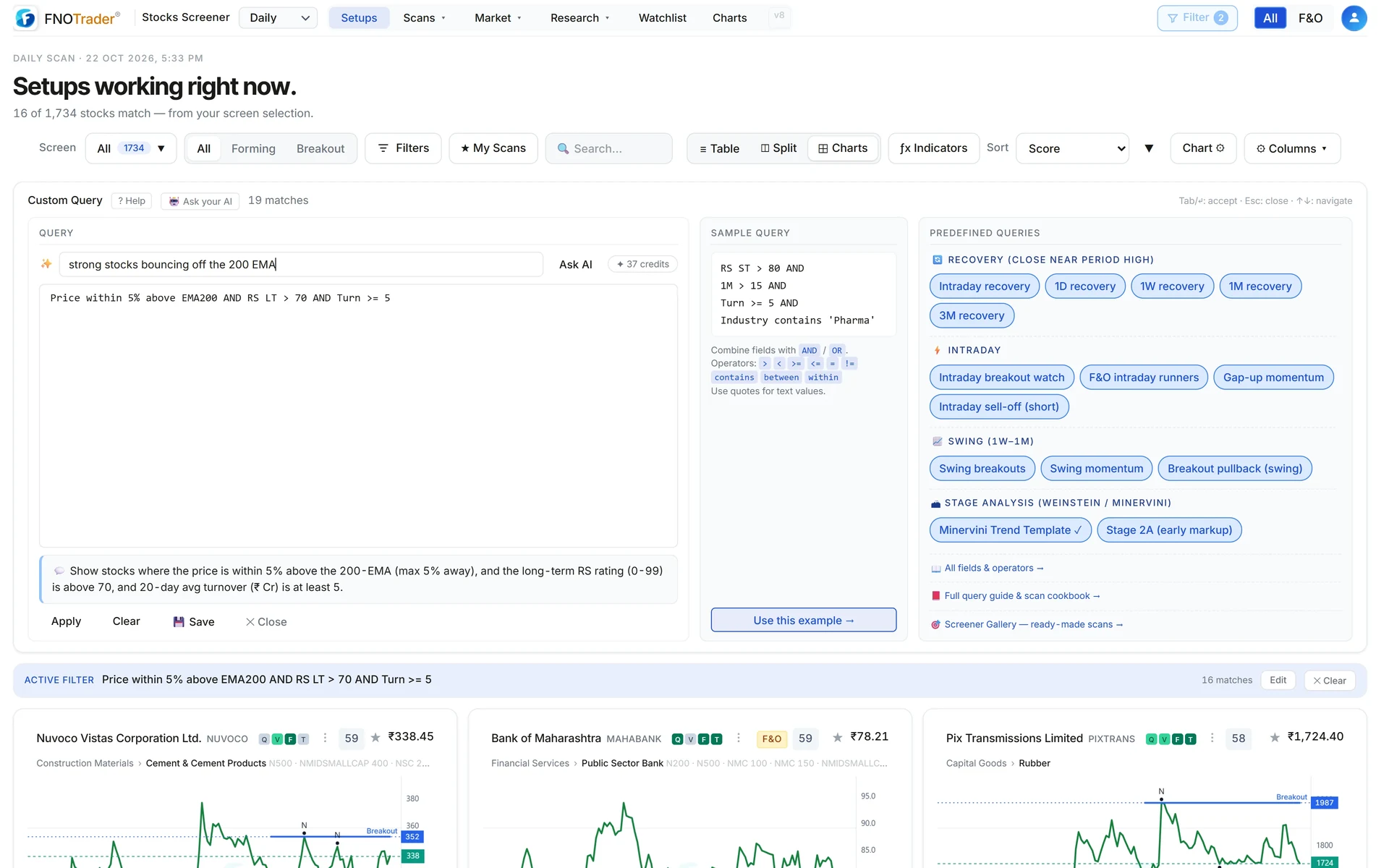
Task: Star Nuvoco Vistas Corporation as favorite
Action: pos(375,738)
